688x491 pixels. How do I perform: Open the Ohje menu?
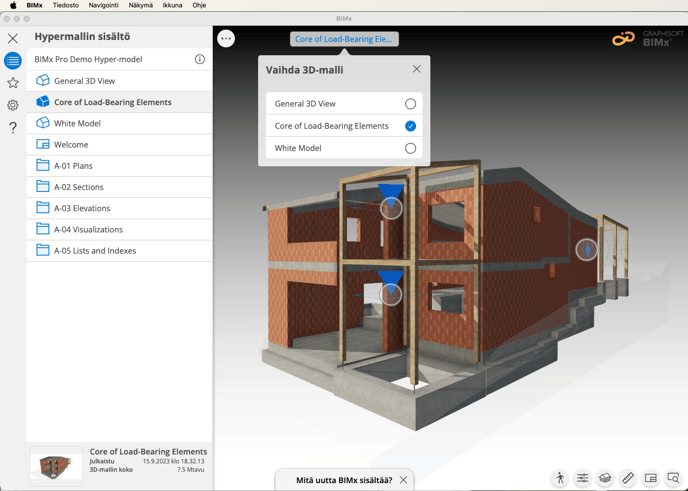(x=199, y=5)
